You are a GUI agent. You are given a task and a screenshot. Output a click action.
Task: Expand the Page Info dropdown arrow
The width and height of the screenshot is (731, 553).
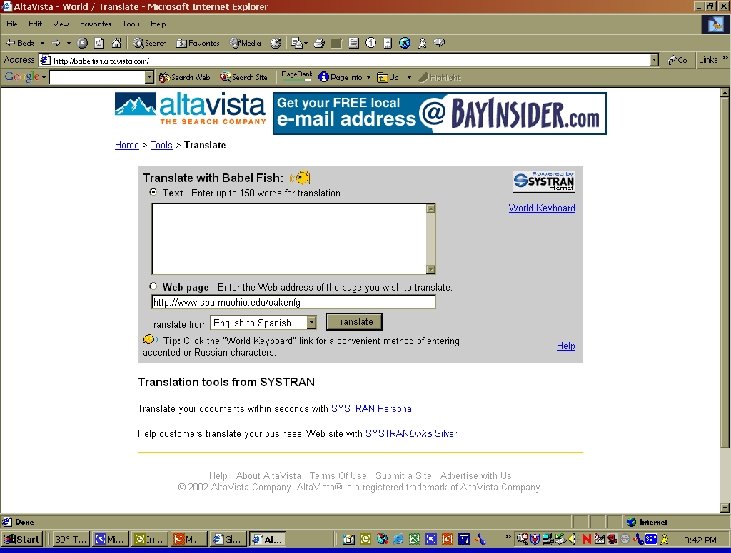368,77
